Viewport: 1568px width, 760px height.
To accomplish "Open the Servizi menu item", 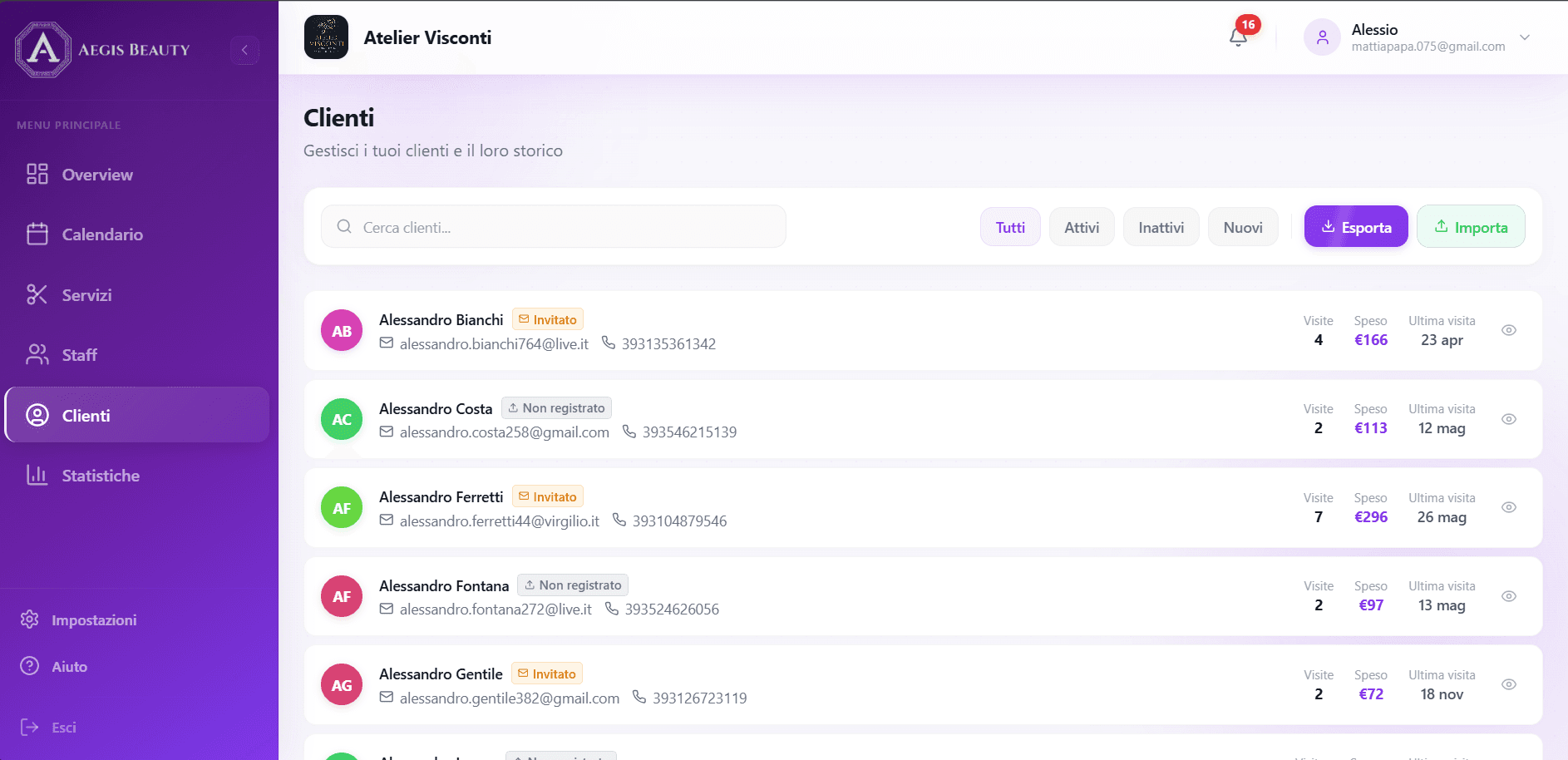I will click(x=137, y=295).
